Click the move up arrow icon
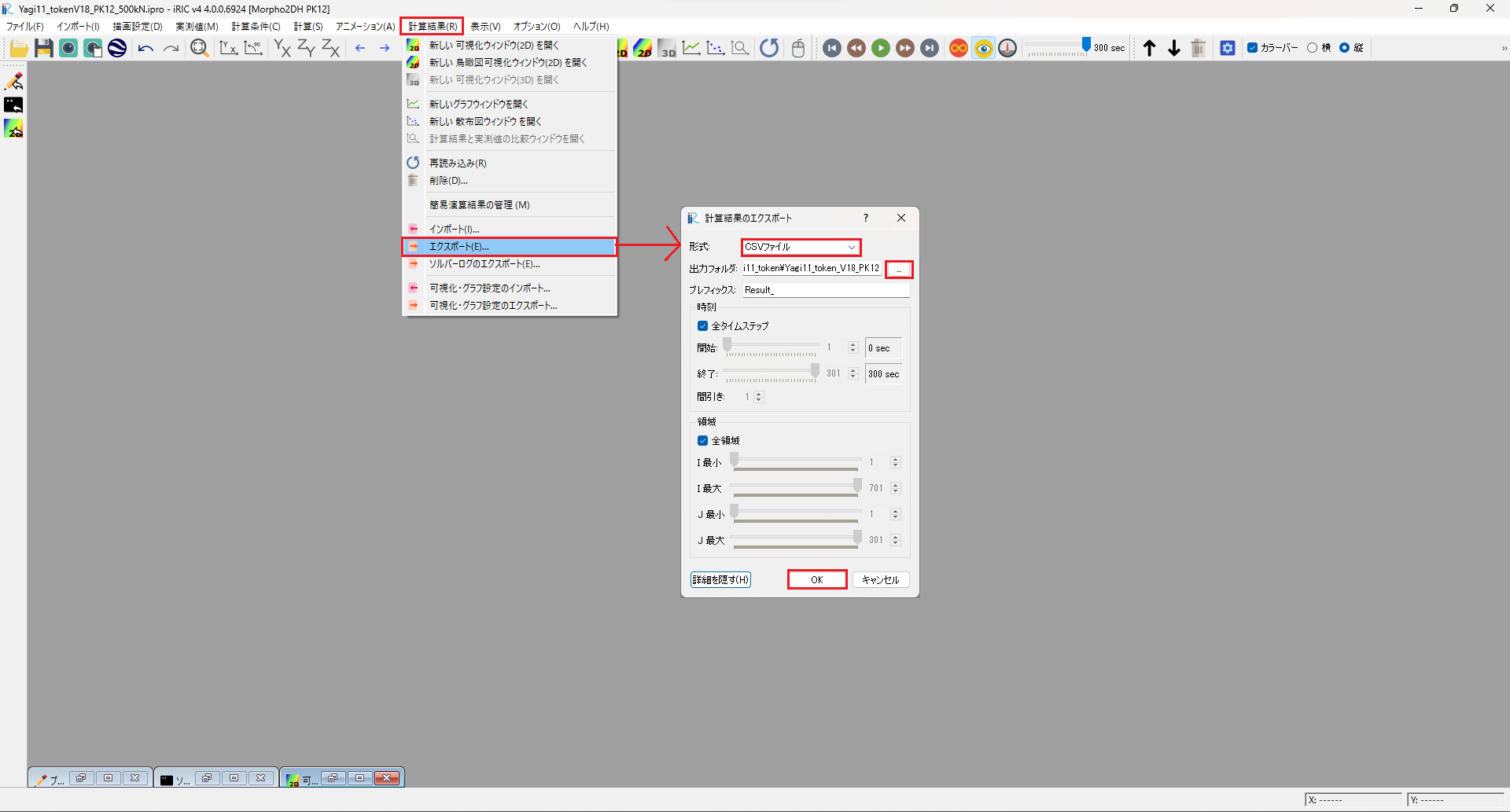Screen dimensions: 1510x812 point(1149,48)
